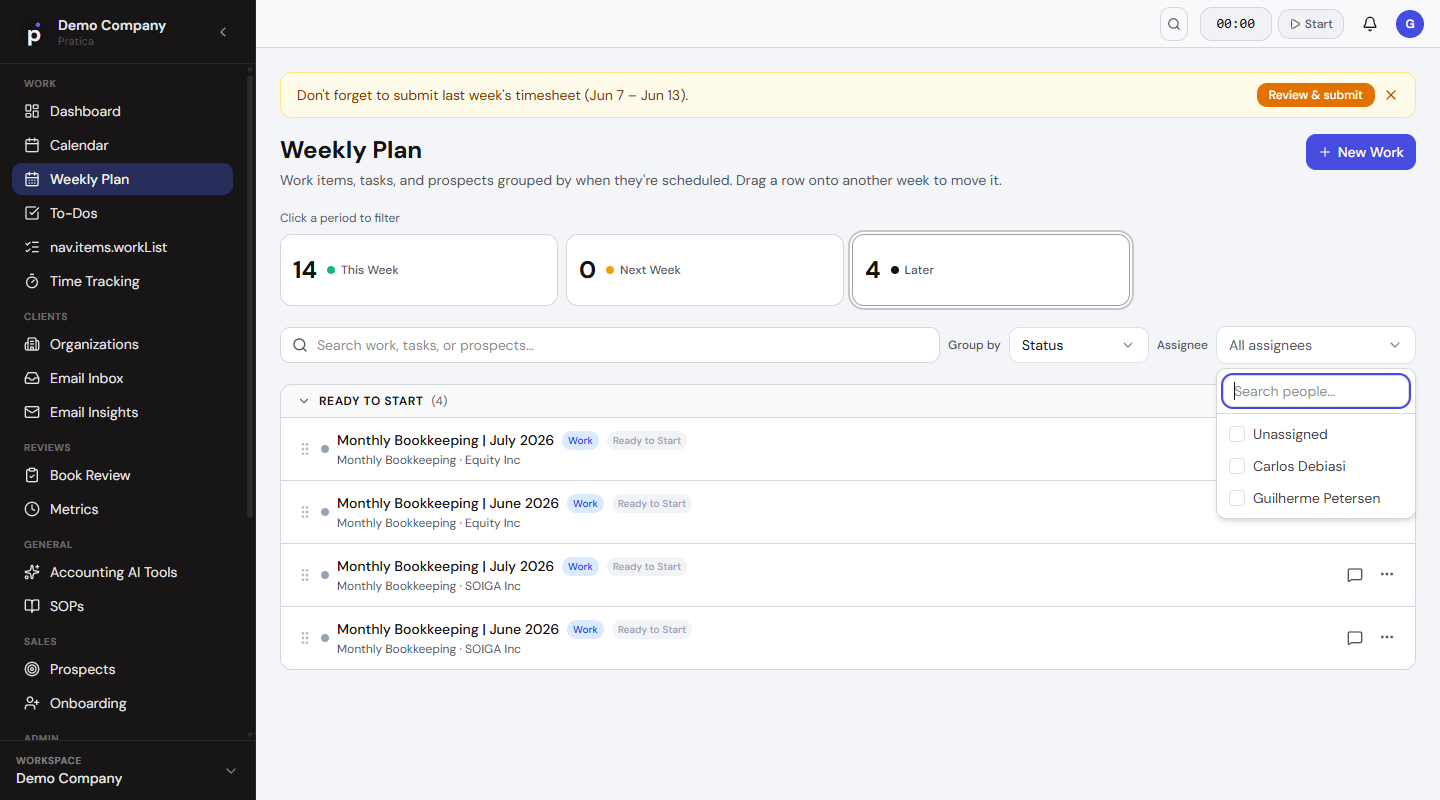Open Monthly Bookkeeping July 2026 for Equity Inc

click(x=445, y=440)
